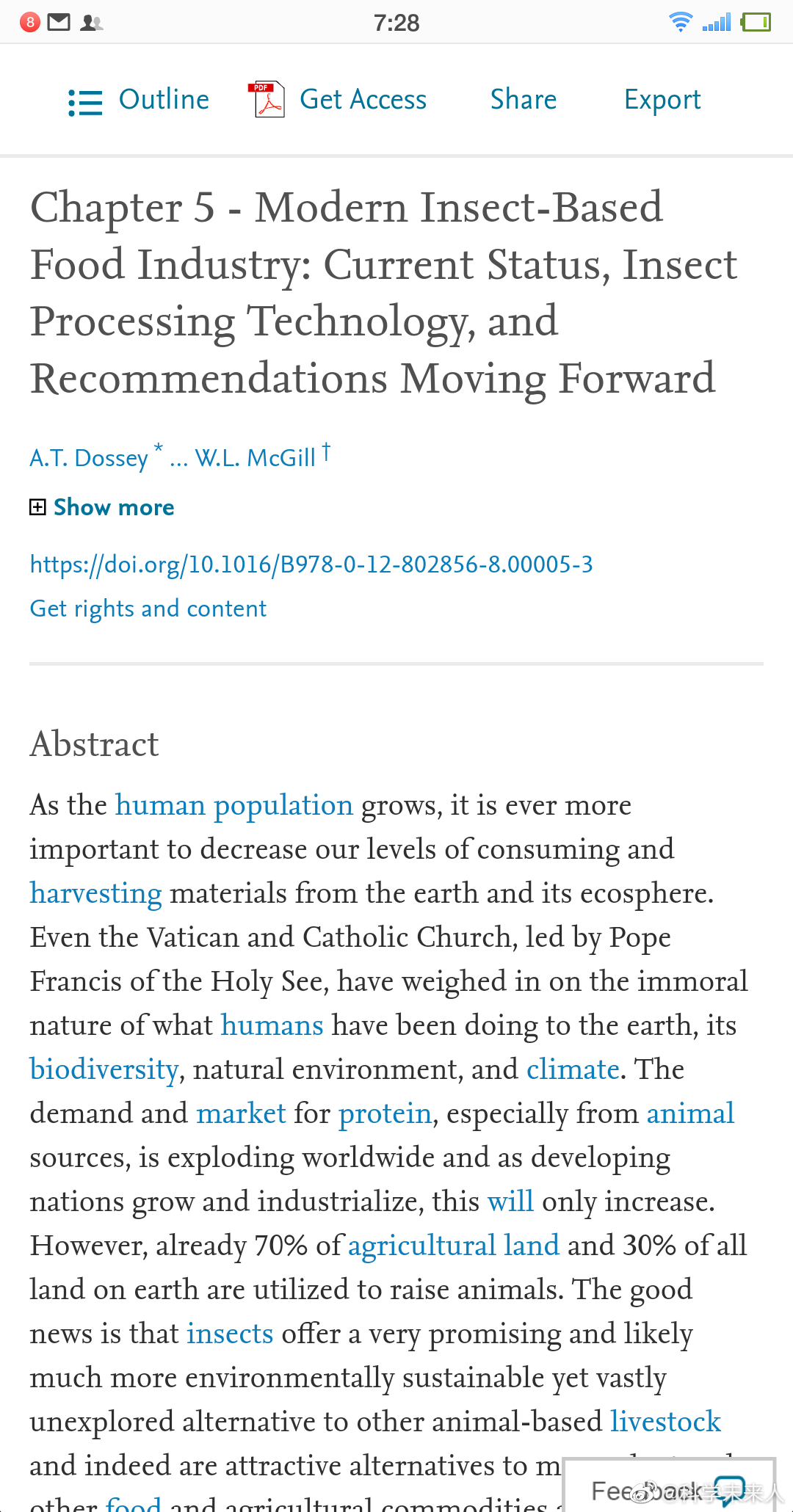
Task: Tap the red notification badge
Action: (30, 22)
